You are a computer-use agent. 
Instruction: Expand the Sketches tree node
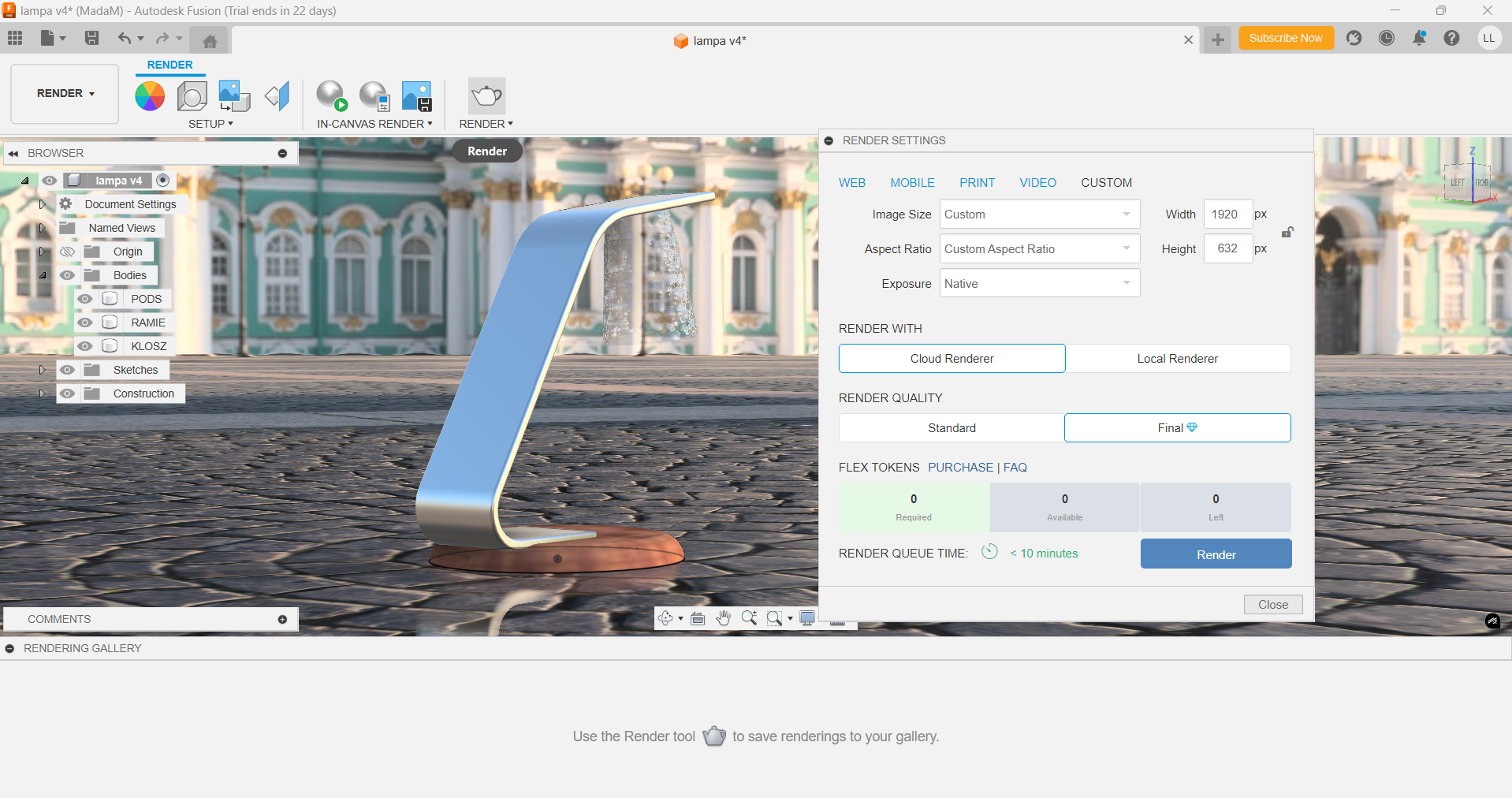[x=42, y=370]
